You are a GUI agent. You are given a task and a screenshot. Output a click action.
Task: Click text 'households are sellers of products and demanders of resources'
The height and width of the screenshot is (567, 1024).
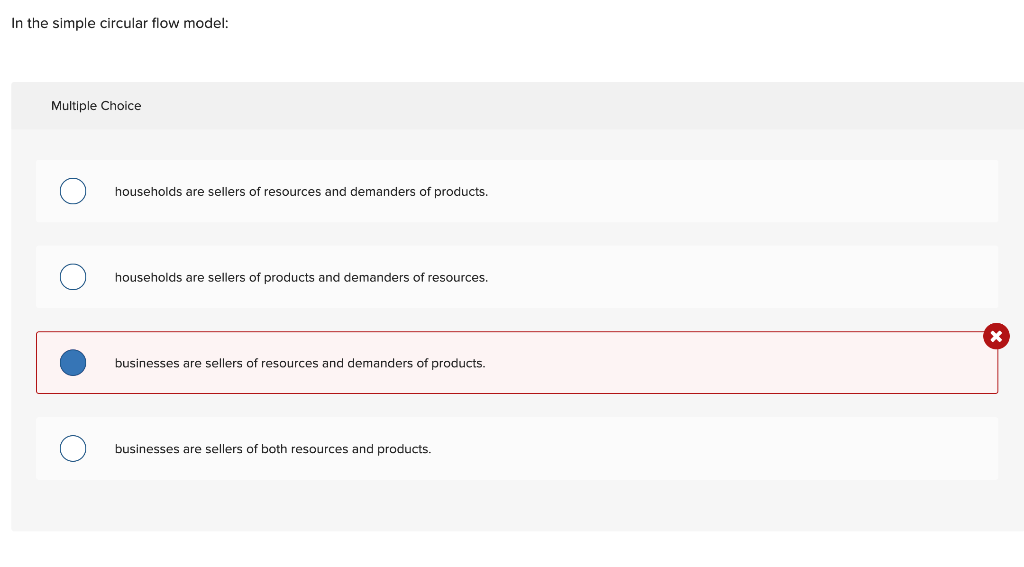[301, 277]
